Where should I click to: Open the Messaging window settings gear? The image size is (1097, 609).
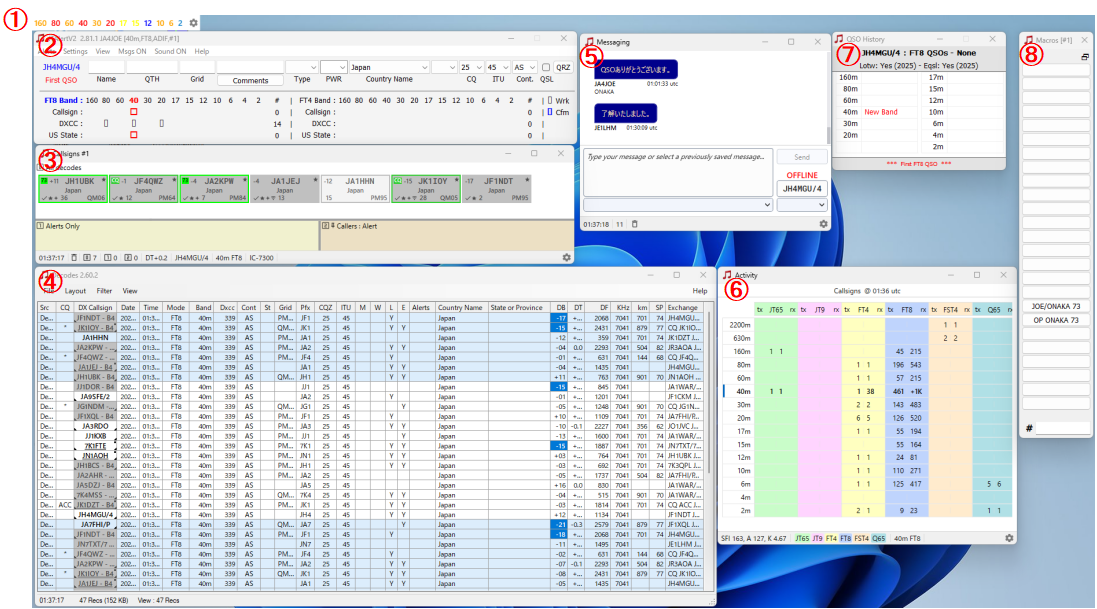[x=823, y=224]
